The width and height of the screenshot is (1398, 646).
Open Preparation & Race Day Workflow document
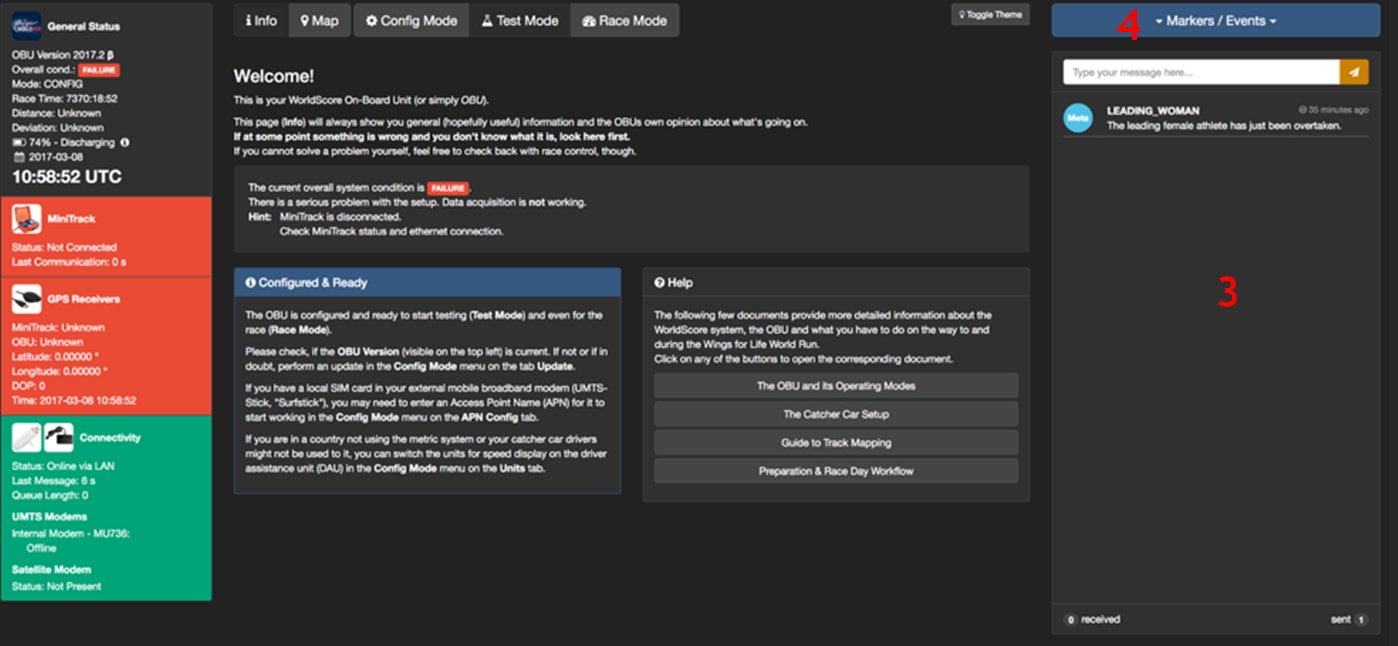[836, 471]
